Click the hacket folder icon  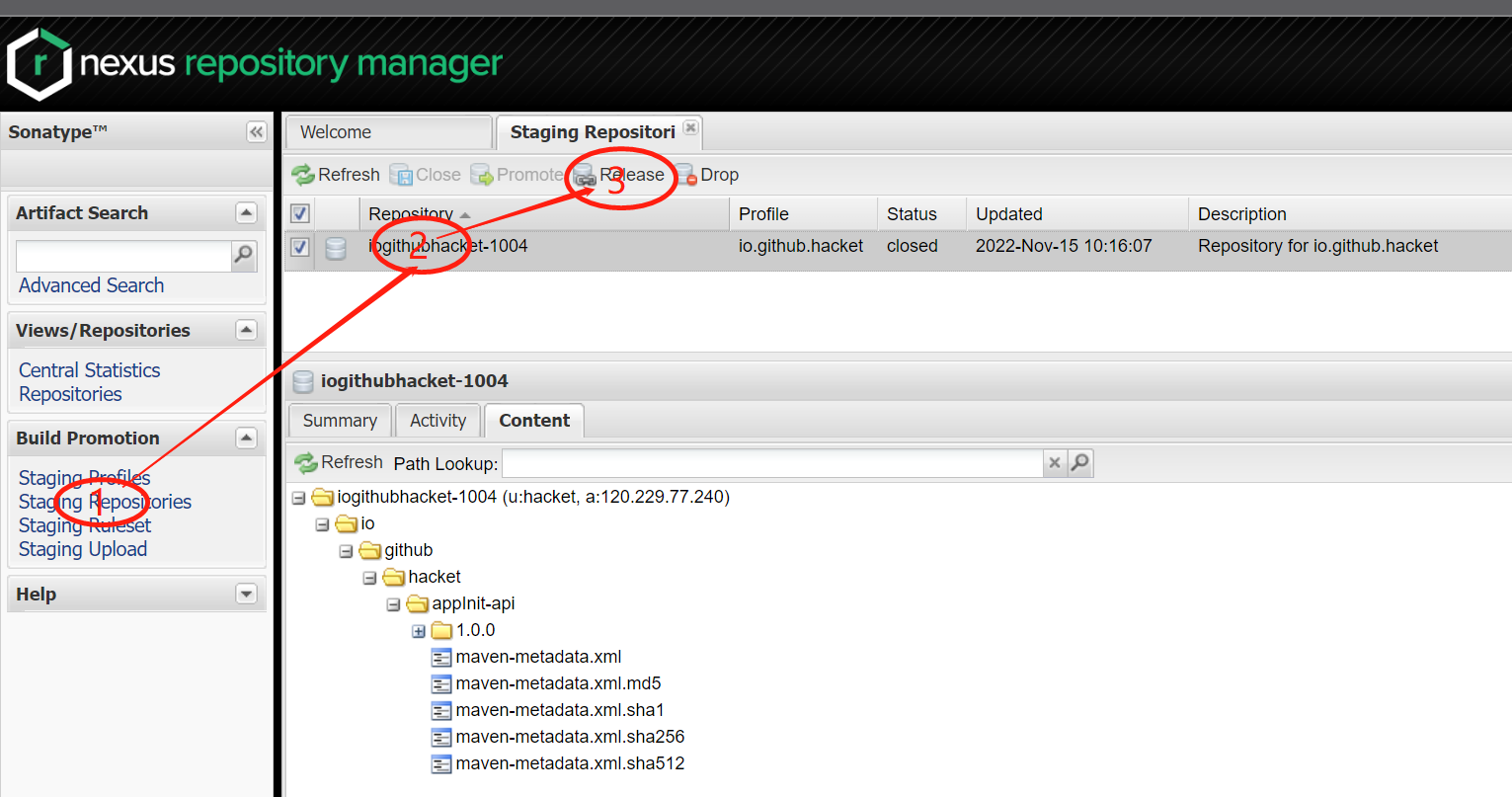point(393,577)
